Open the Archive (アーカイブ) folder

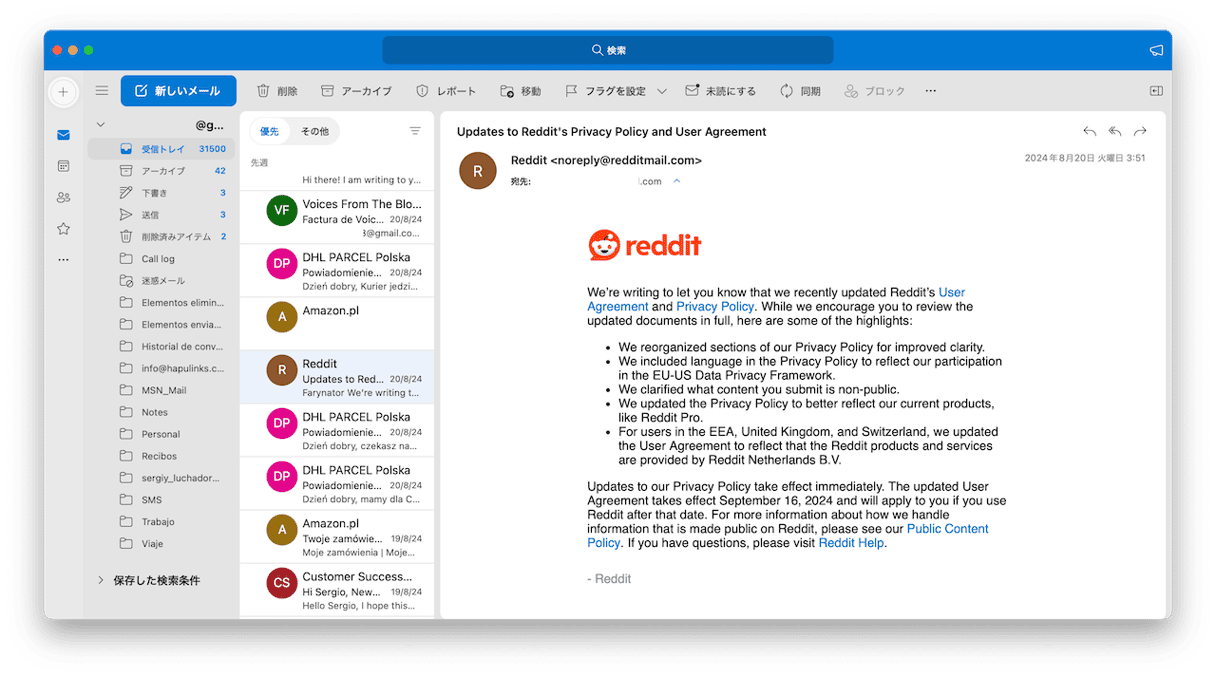point(162,171)
